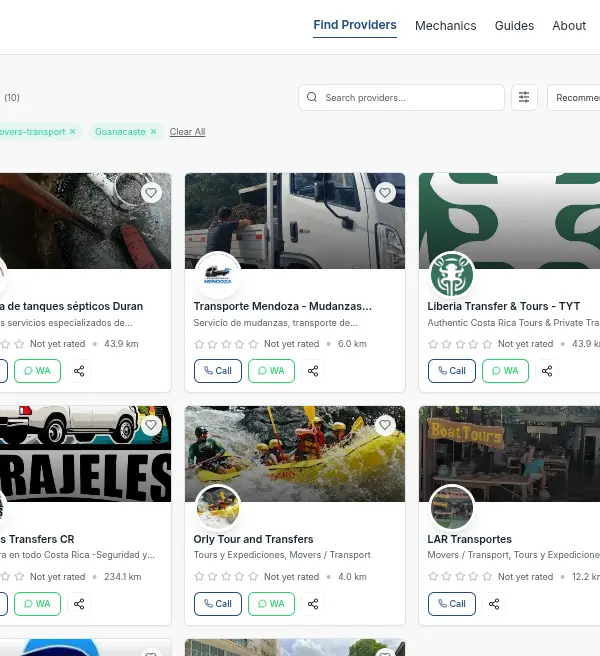Click the Orly Tour rafting avatar
The height and width of the screenshot is (656, 600).
[x=218, y=508]
